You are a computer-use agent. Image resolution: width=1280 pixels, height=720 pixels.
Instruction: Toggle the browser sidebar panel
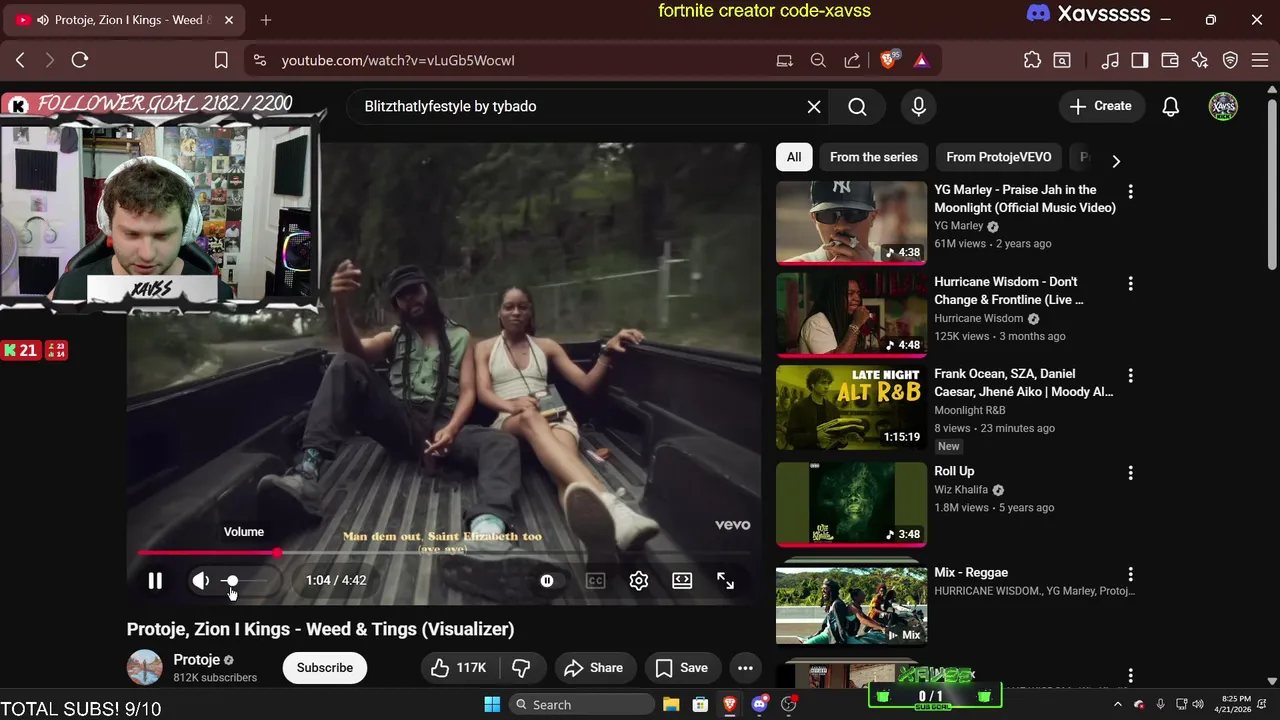click(x=1140, y=60)
